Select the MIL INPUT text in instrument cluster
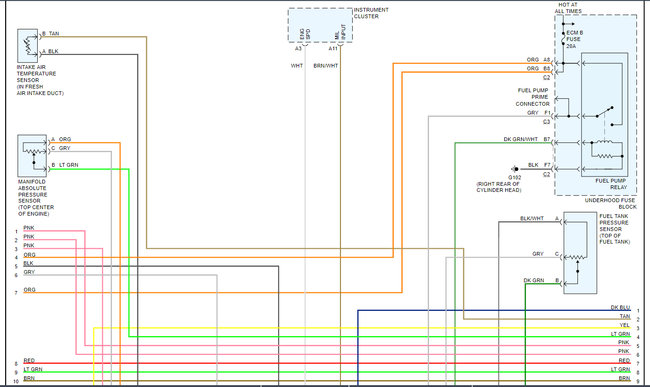This screenshot has height=387, width=650. (340, 32)
